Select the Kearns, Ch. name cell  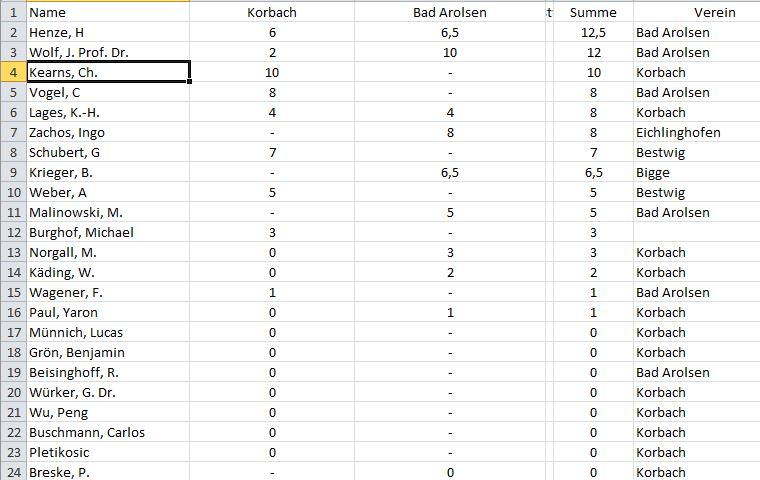(108, 72)
